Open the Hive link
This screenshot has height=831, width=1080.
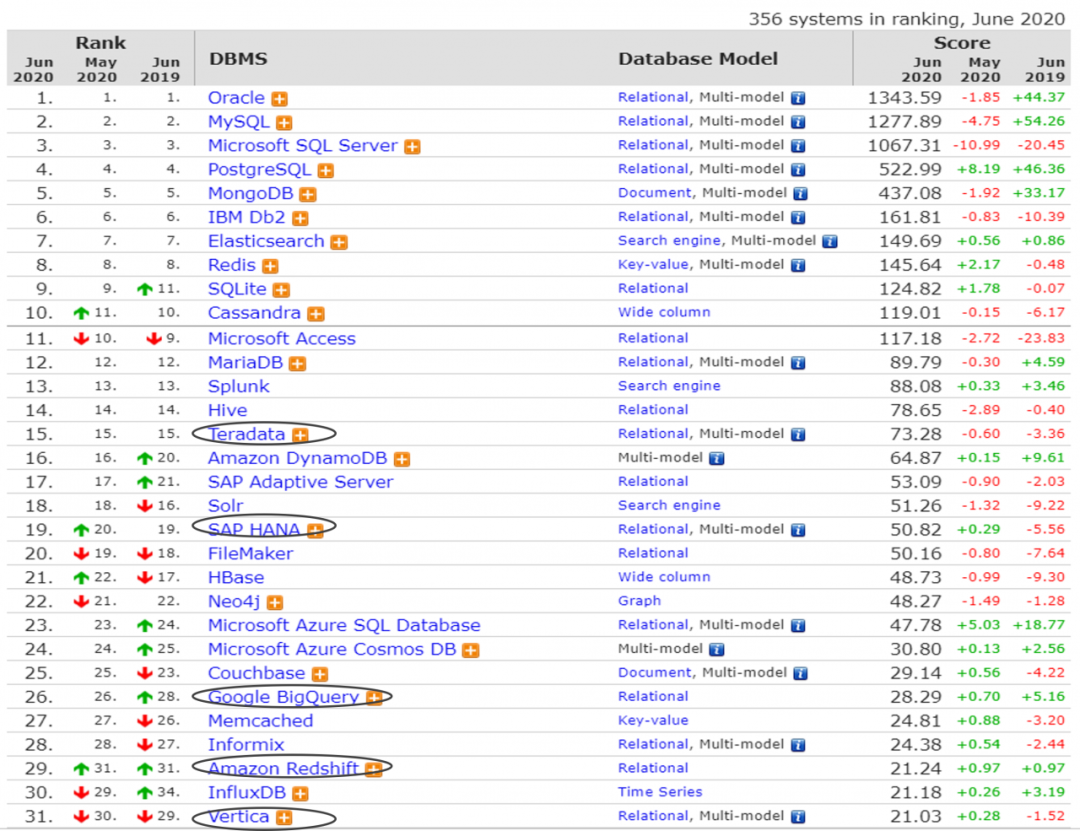tap(227, 411)
